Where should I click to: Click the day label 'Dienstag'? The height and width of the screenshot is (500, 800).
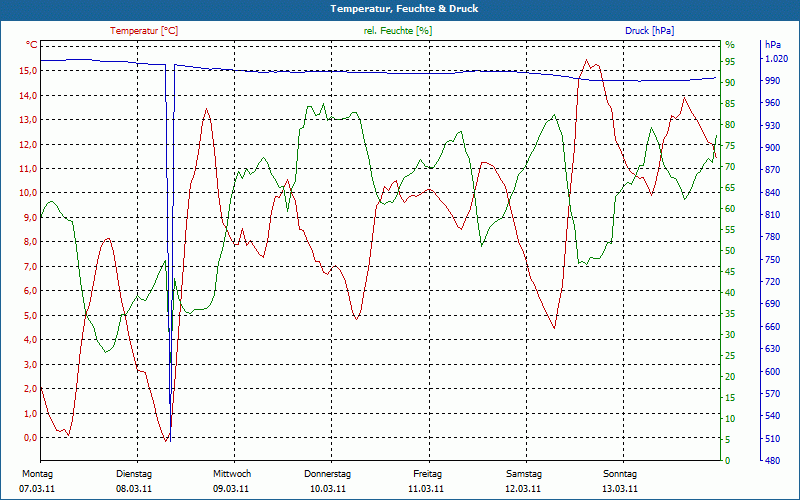tap(134, 474)
